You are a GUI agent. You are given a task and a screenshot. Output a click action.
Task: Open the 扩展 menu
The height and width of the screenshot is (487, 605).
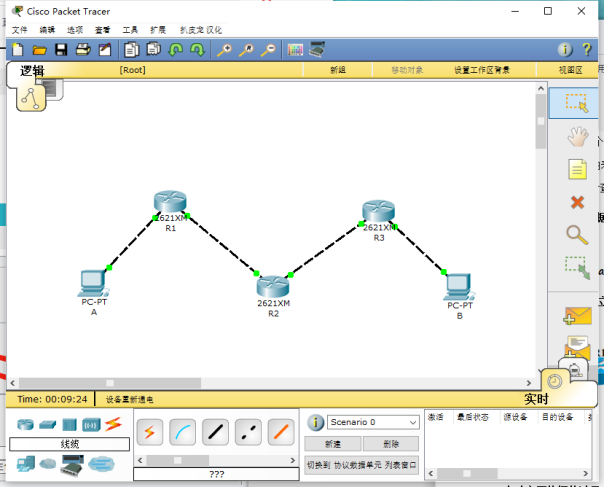pyautogui.click(x=158, y=30)
